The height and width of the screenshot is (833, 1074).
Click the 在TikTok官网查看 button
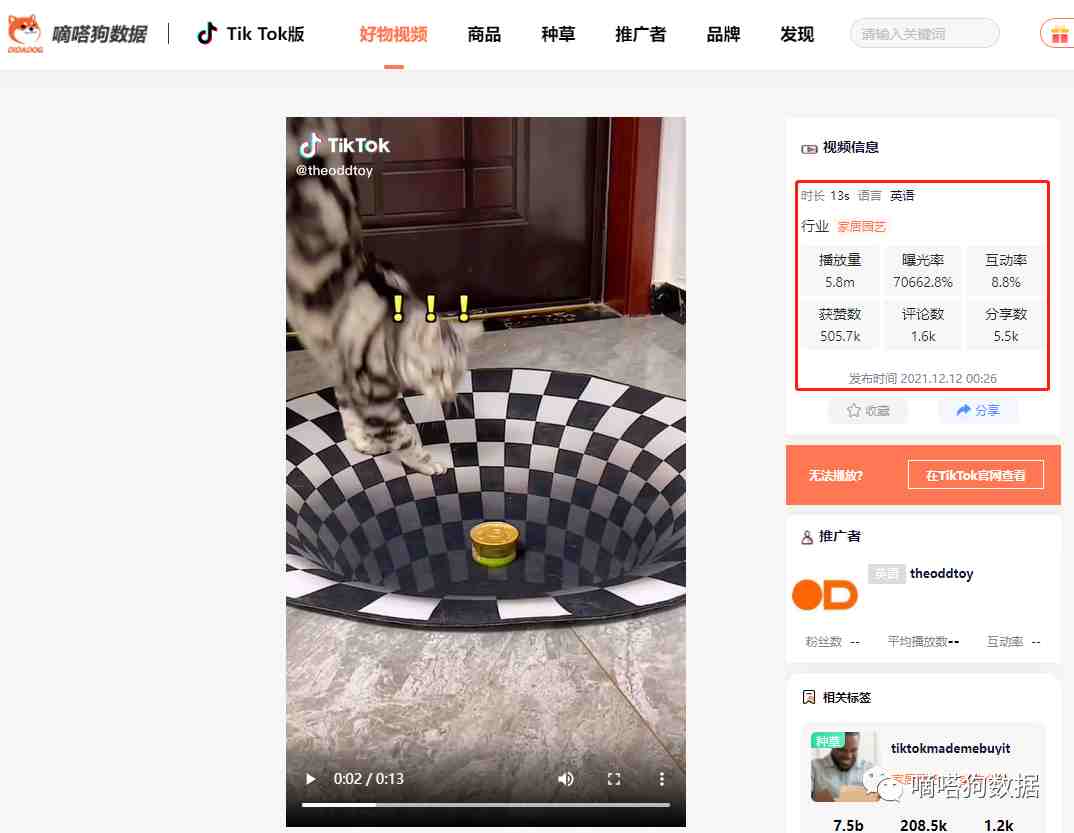point(975,475)
